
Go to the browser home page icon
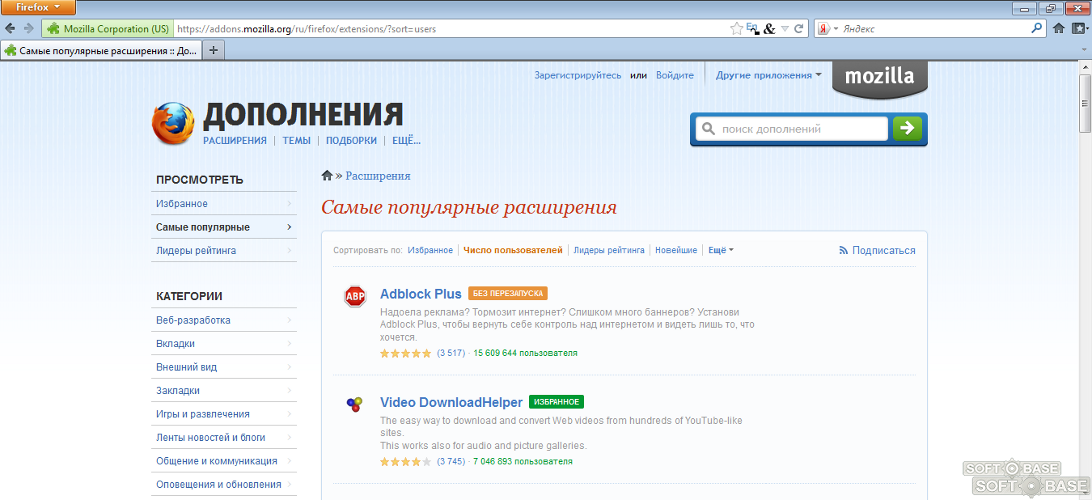1059,29
